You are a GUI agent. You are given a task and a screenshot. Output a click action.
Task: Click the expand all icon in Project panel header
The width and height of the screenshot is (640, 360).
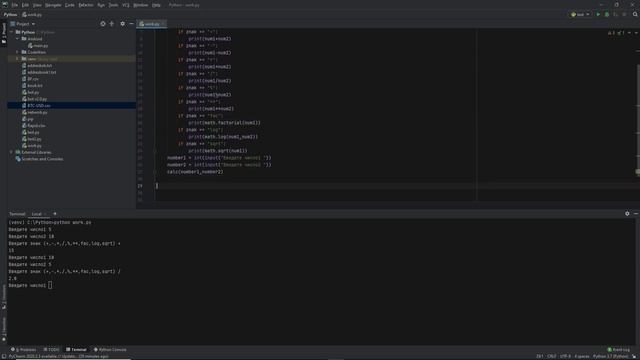(x=112, y=24)
